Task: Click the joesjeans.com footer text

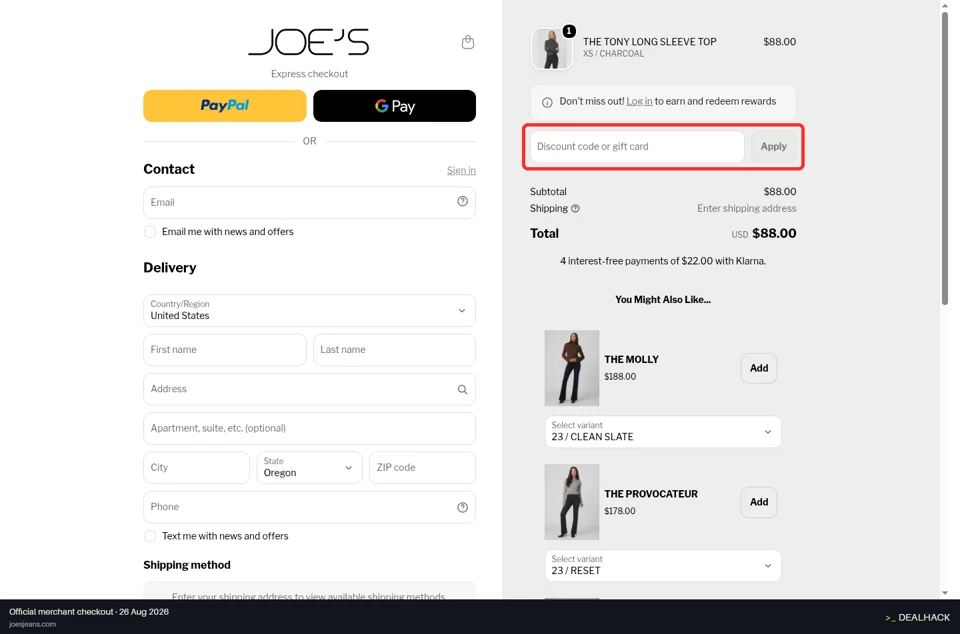Action: (32, 624)
